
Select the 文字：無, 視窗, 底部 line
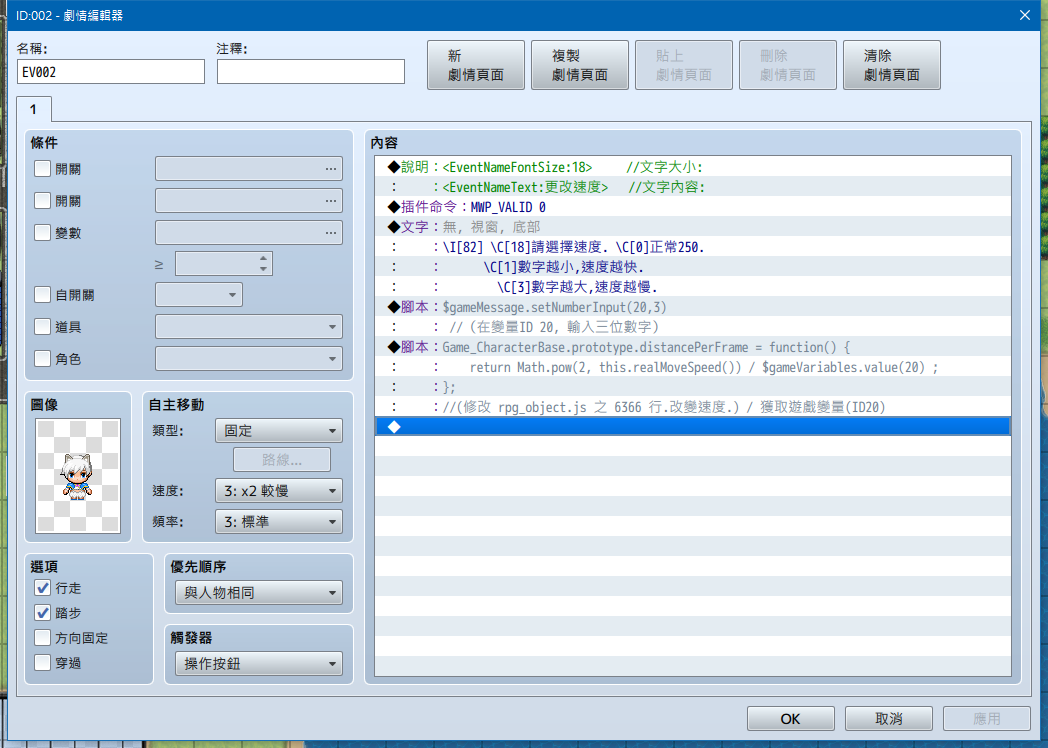click(692, 227)
